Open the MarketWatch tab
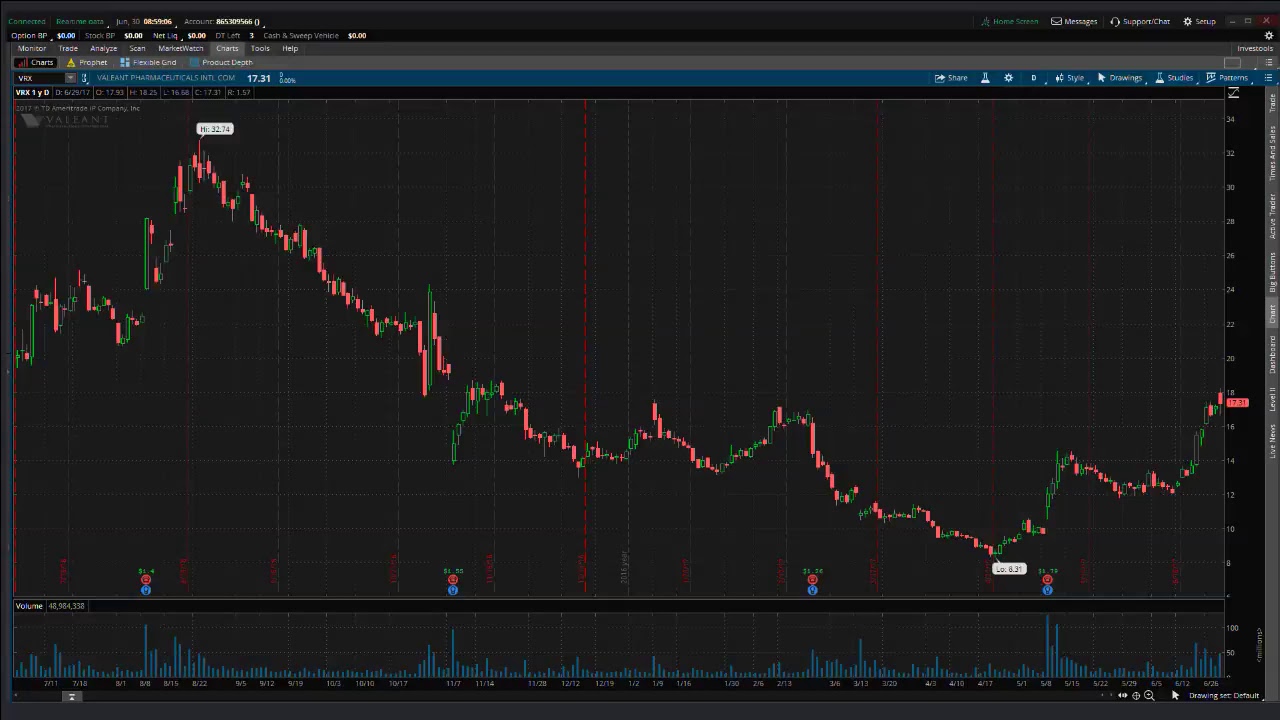1280x720 pixels. click(x=181, y=48)
